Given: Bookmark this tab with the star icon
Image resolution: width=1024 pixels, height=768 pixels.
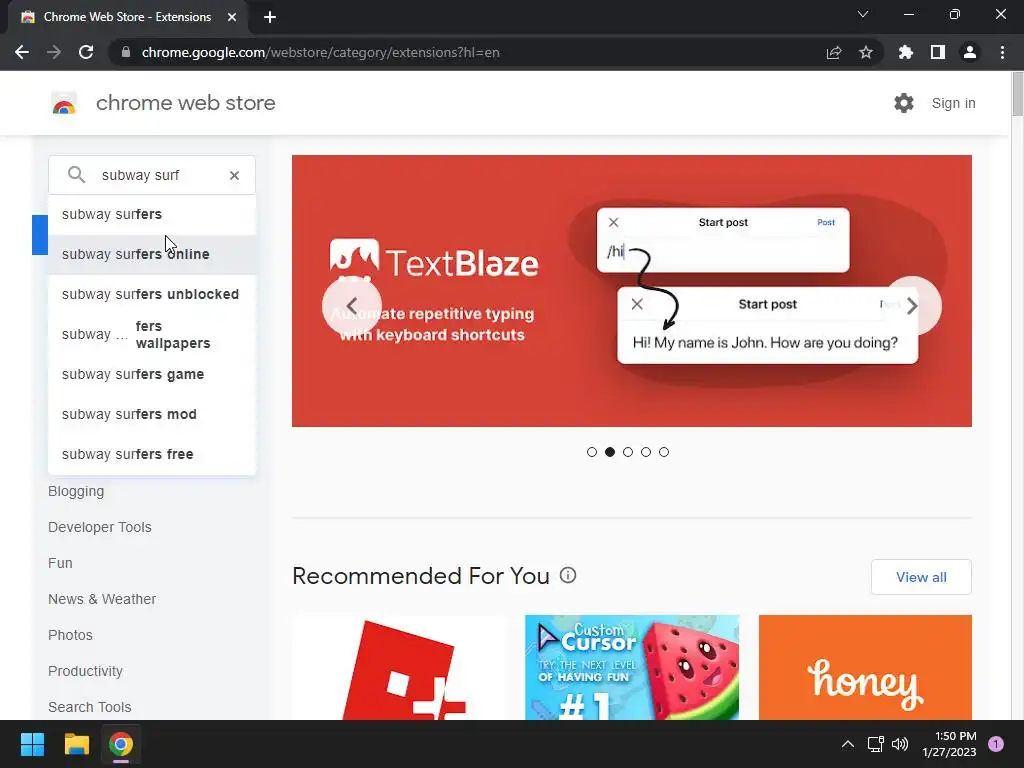Looking at the screenshot, I should click(865, 52).
